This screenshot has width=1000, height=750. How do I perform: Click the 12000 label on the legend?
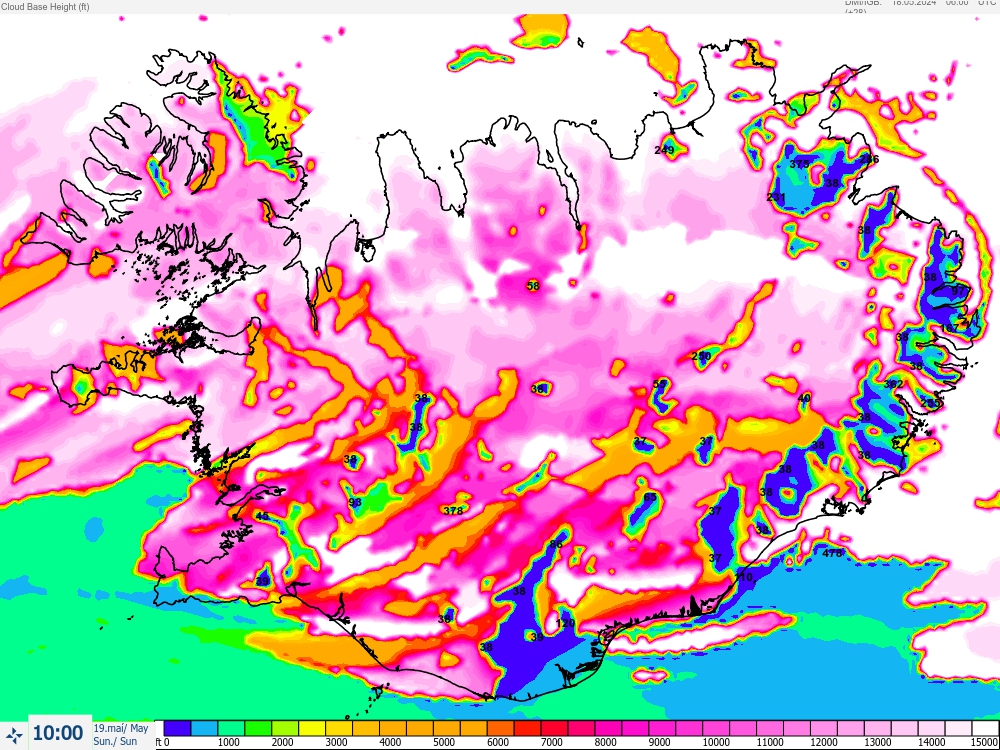(x=825, y=743)
